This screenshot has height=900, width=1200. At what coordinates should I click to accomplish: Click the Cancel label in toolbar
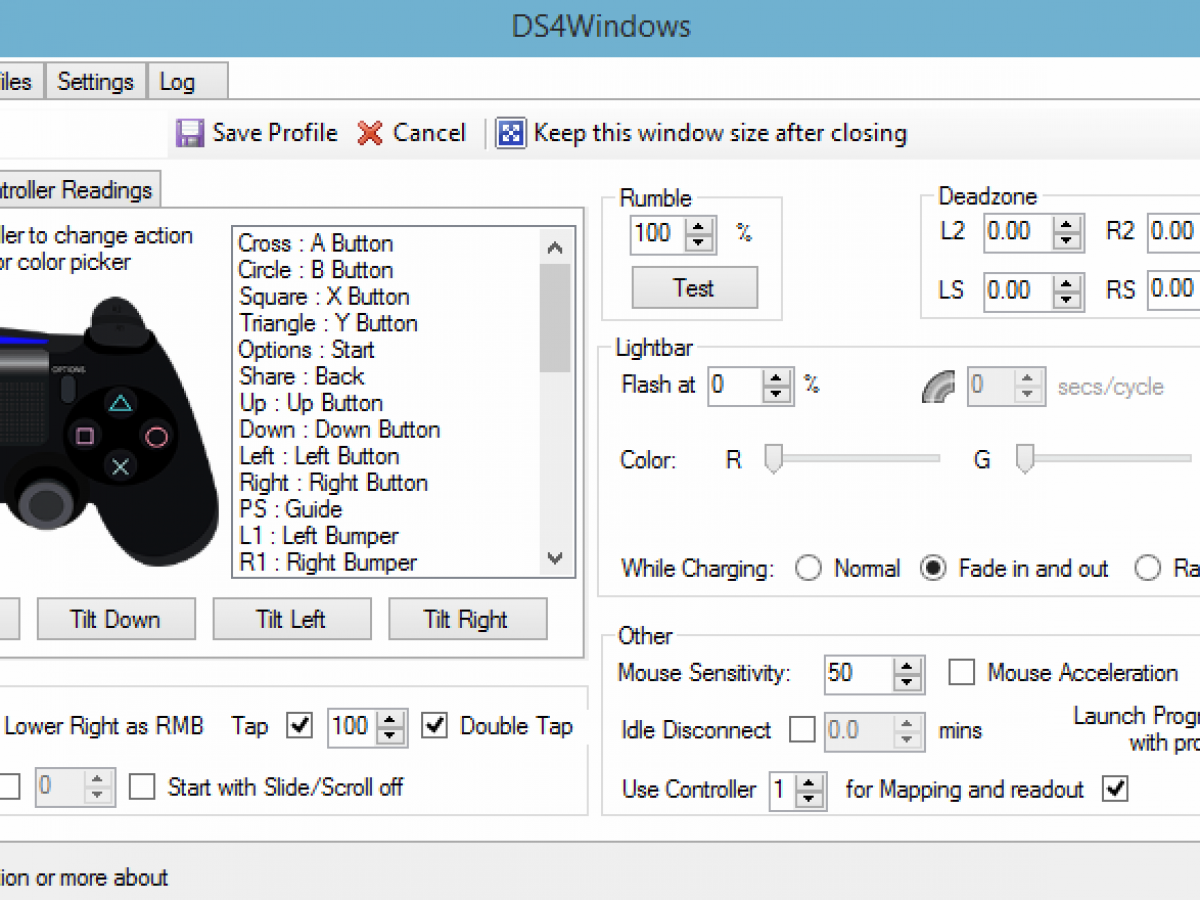pyautogui.click(x=429, y=133)
